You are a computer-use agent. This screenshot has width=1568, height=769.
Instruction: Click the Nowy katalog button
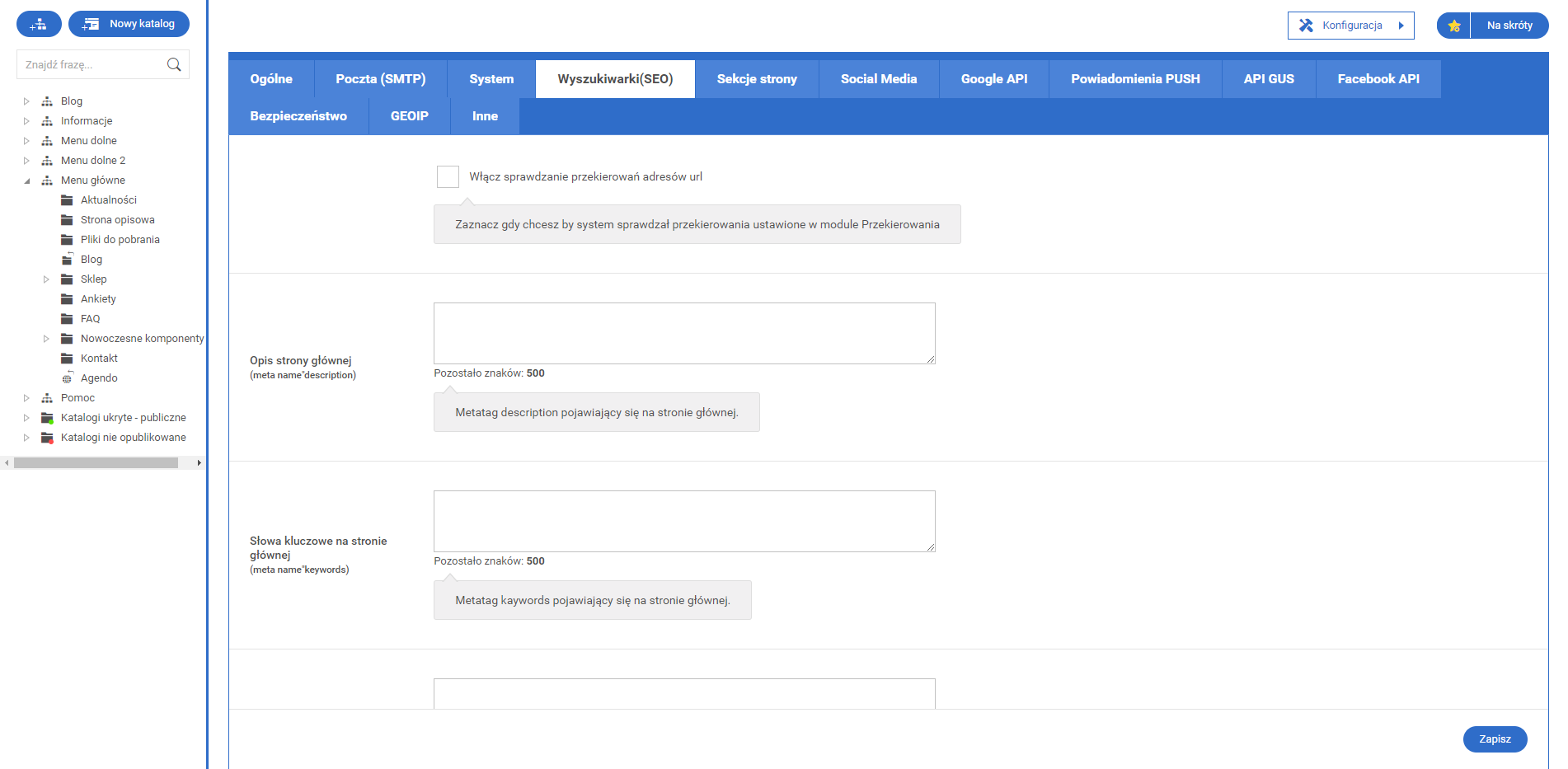129,24
